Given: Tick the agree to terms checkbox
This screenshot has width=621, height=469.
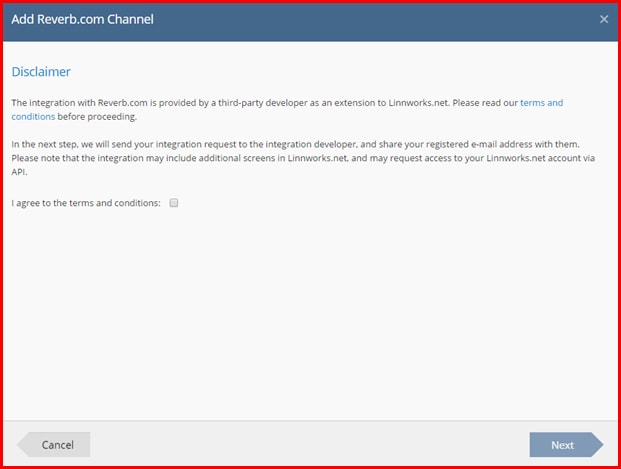Looking at the screenshot, I should [x=173, y=203].
